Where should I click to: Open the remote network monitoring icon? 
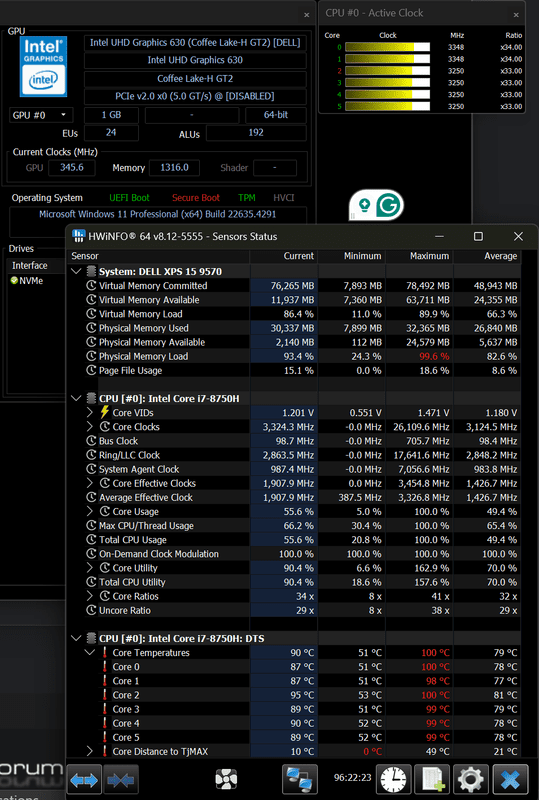[300, 780]
